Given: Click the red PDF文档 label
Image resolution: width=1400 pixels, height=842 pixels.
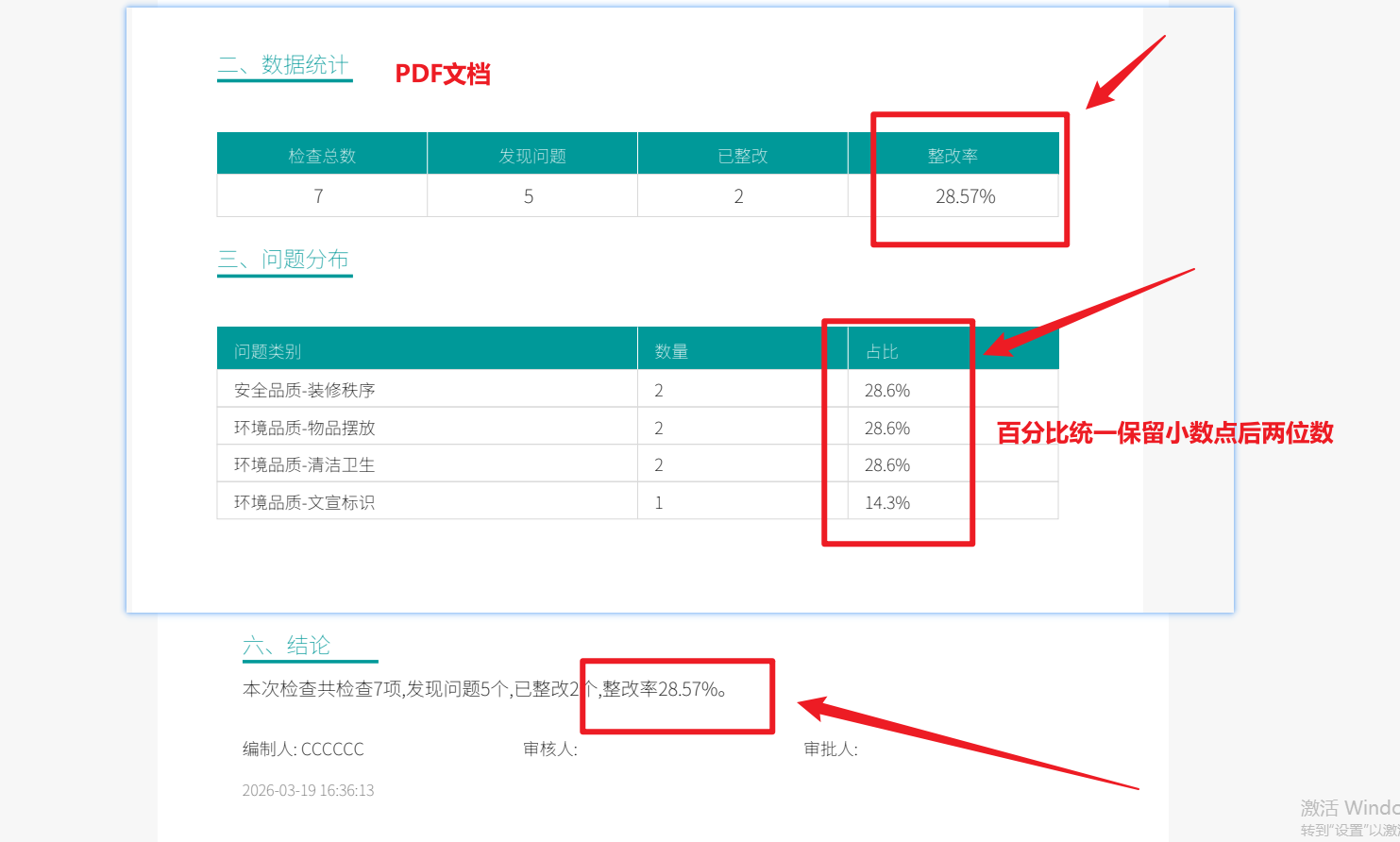Looking at the screenshot, I should click(444, 74).
